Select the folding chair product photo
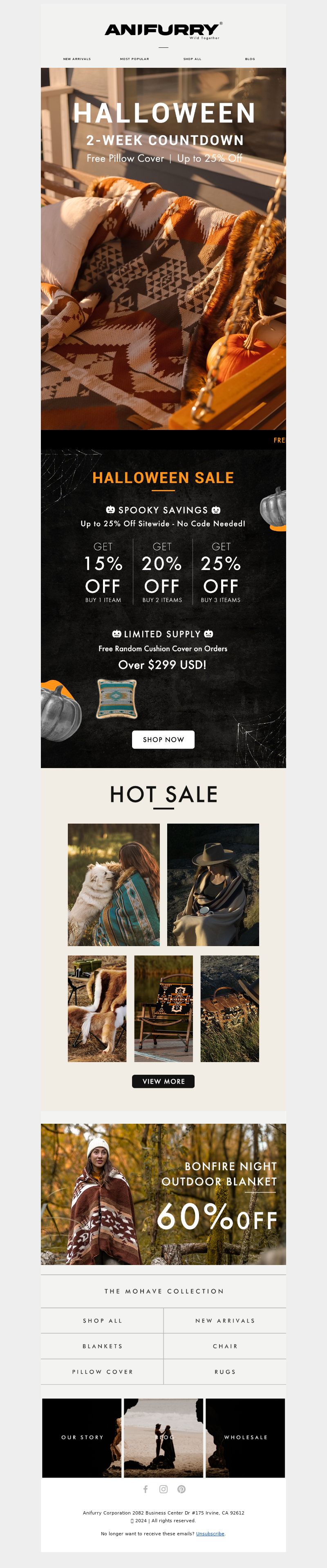Screen dimensions: 327x1568 163,1009
